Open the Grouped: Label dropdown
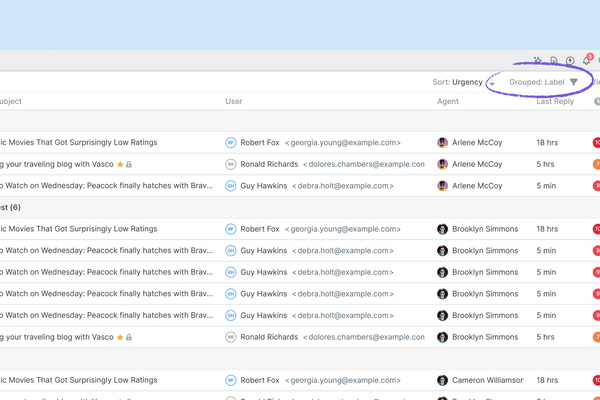The width and height of the screenshot is (600, 400). coord(538,82)
